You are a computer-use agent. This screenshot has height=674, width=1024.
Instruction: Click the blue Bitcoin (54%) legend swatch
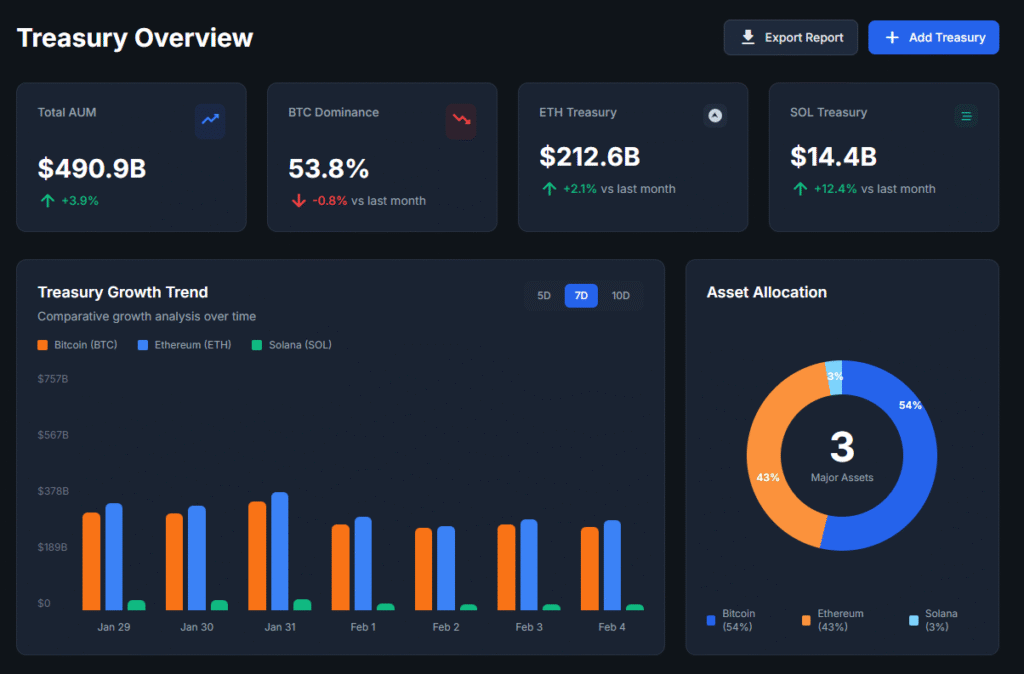[x=712, y=620]
